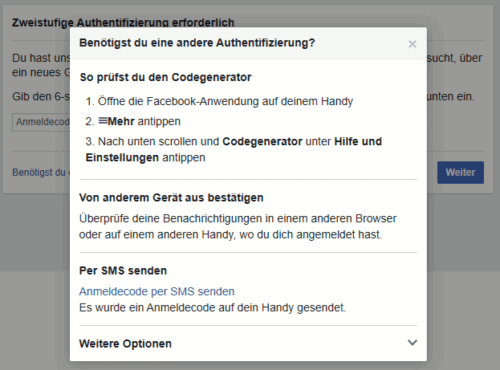
Task: Click the hamburger menu icon beside Mehr
Action: [x=103, y=121]
